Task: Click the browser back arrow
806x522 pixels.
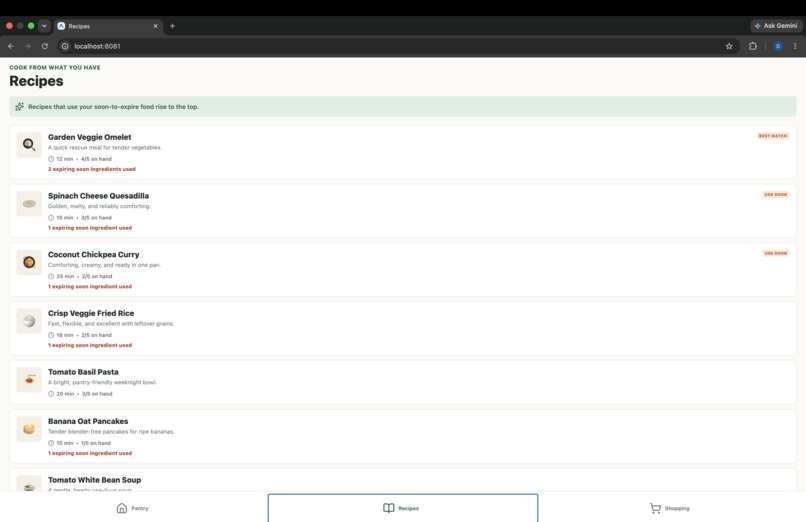Action: coord(11,46)
